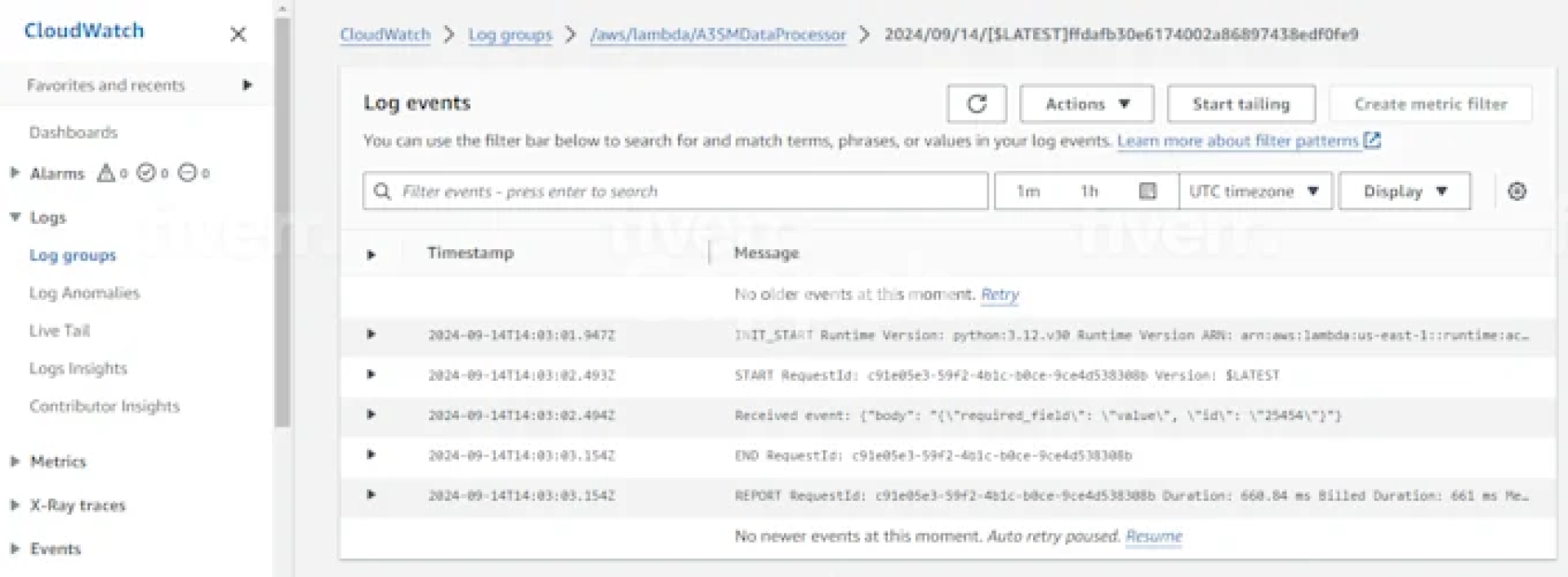This screenshot has width=1568, height=577.
Task: Open the Display dropdown menu
Action: point(1404,191)
